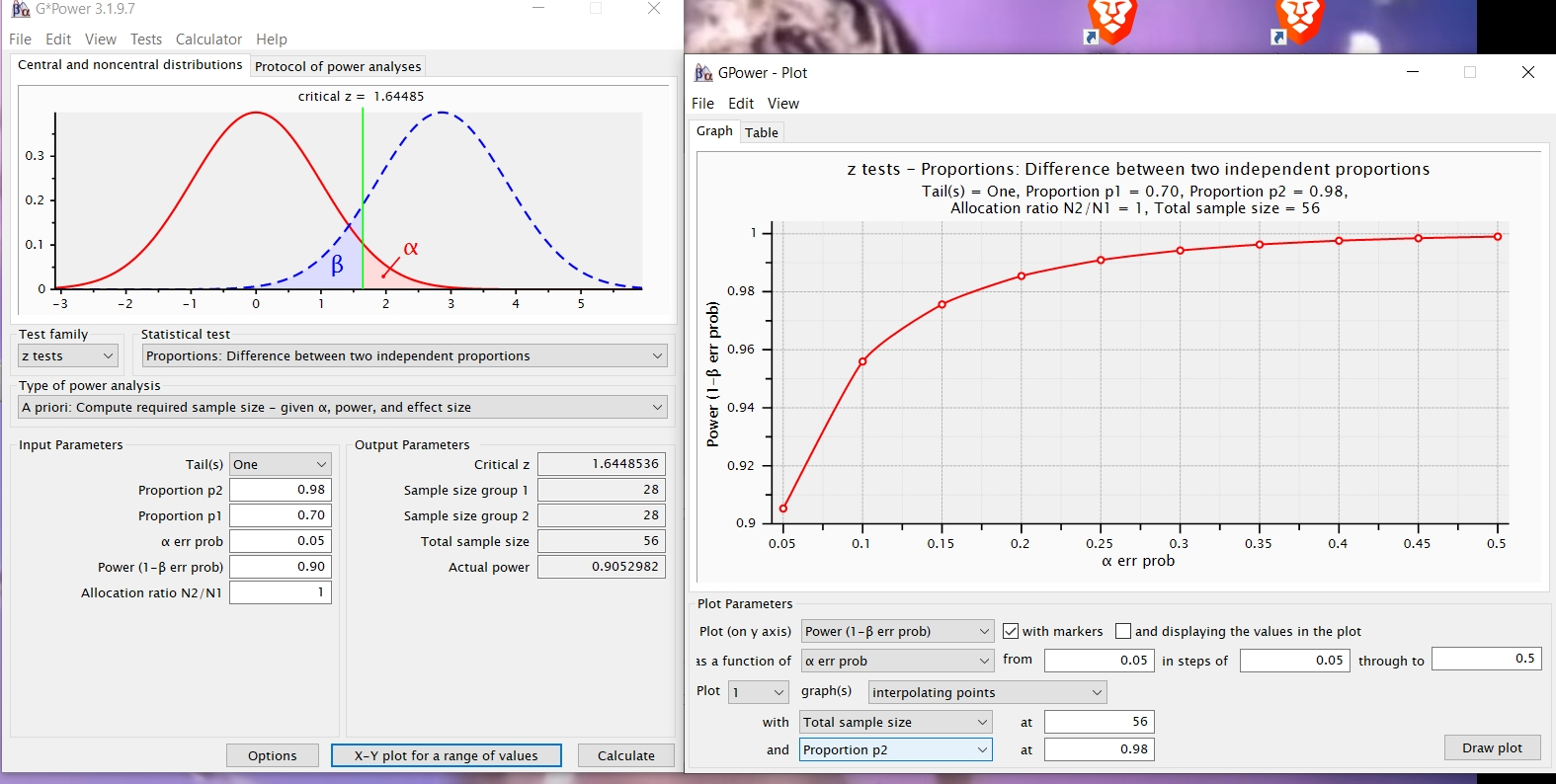Open the left Brave desktop shortcut
Image resolution: width=1556 pixels, height=784 pixels.
coord(1111,22)
